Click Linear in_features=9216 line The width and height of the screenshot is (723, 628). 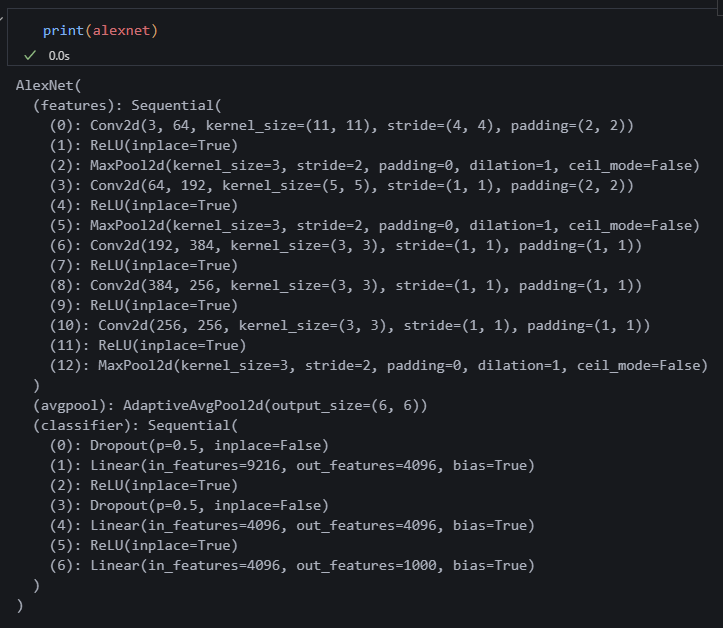(292, 465)
